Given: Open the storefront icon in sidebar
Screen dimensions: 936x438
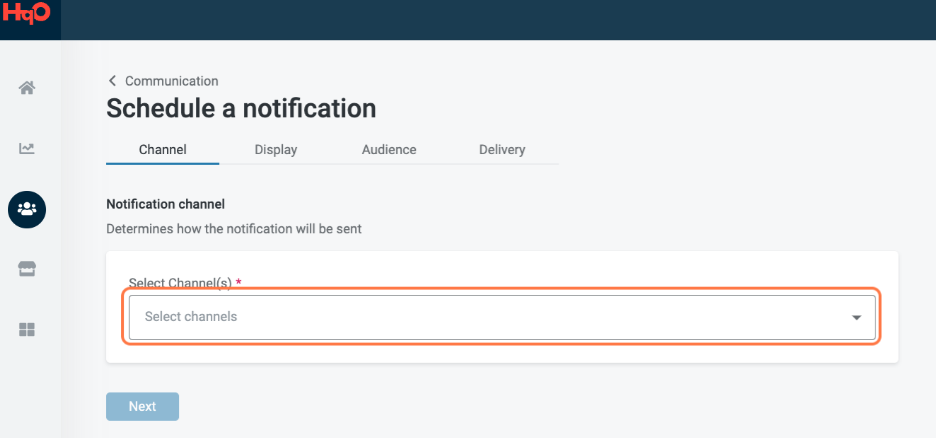Looking at the screenshot, I should 27,269.
